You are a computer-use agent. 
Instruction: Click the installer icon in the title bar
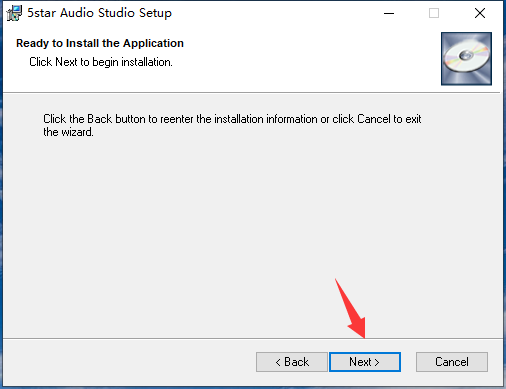(14, 13)
